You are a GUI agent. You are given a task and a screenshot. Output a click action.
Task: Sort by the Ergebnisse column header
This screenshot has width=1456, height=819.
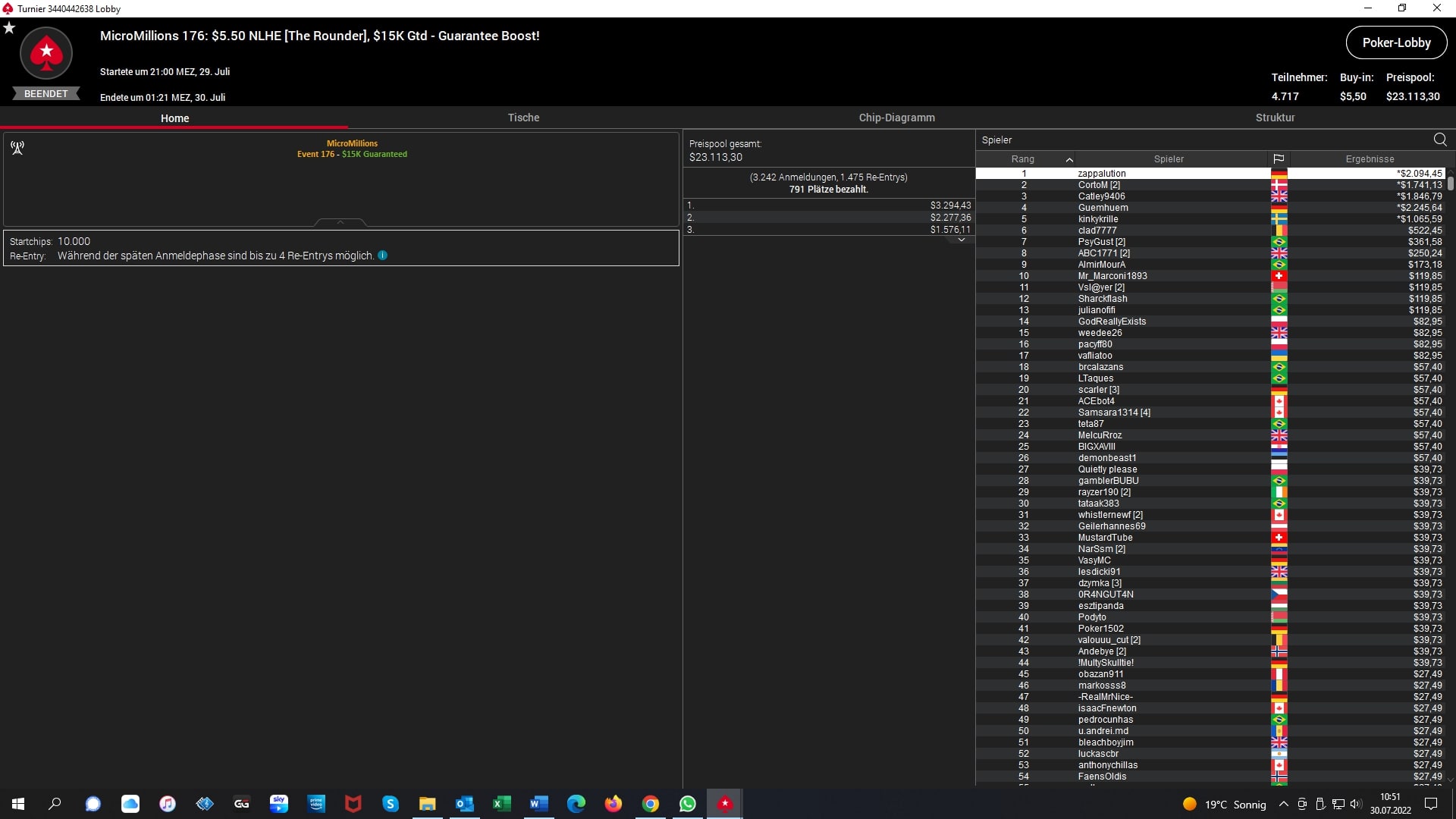click(x=1370, y=159)
